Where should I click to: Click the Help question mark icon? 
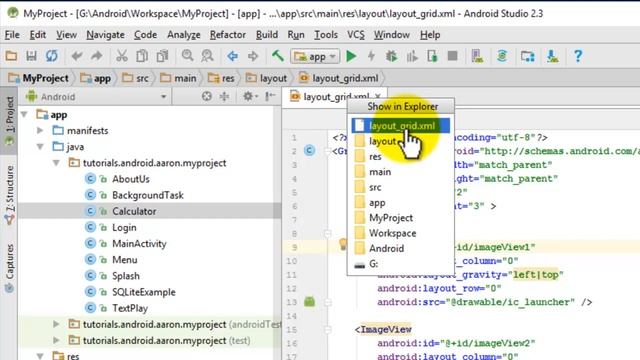click(578, 56)
